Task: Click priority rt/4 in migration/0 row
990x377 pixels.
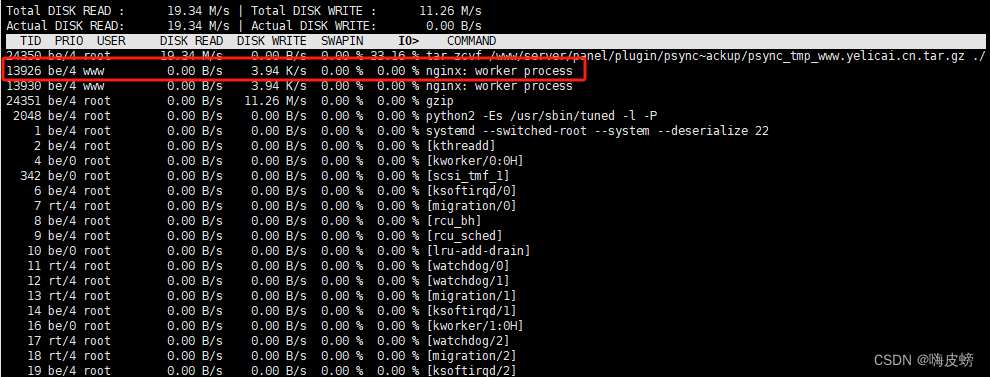Action: (61, 206)
